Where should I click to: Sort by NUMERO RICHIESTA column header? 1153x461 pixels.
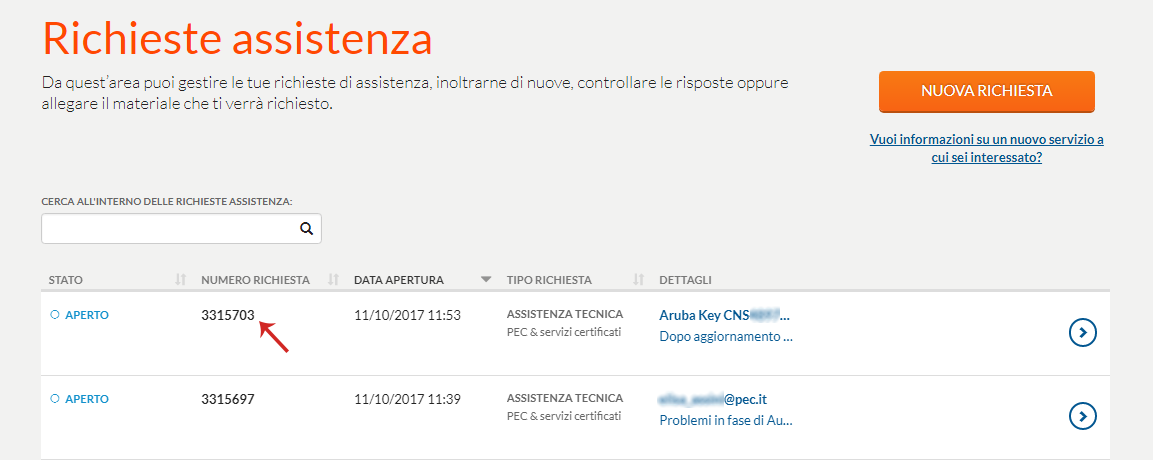[x=255, y=280]
